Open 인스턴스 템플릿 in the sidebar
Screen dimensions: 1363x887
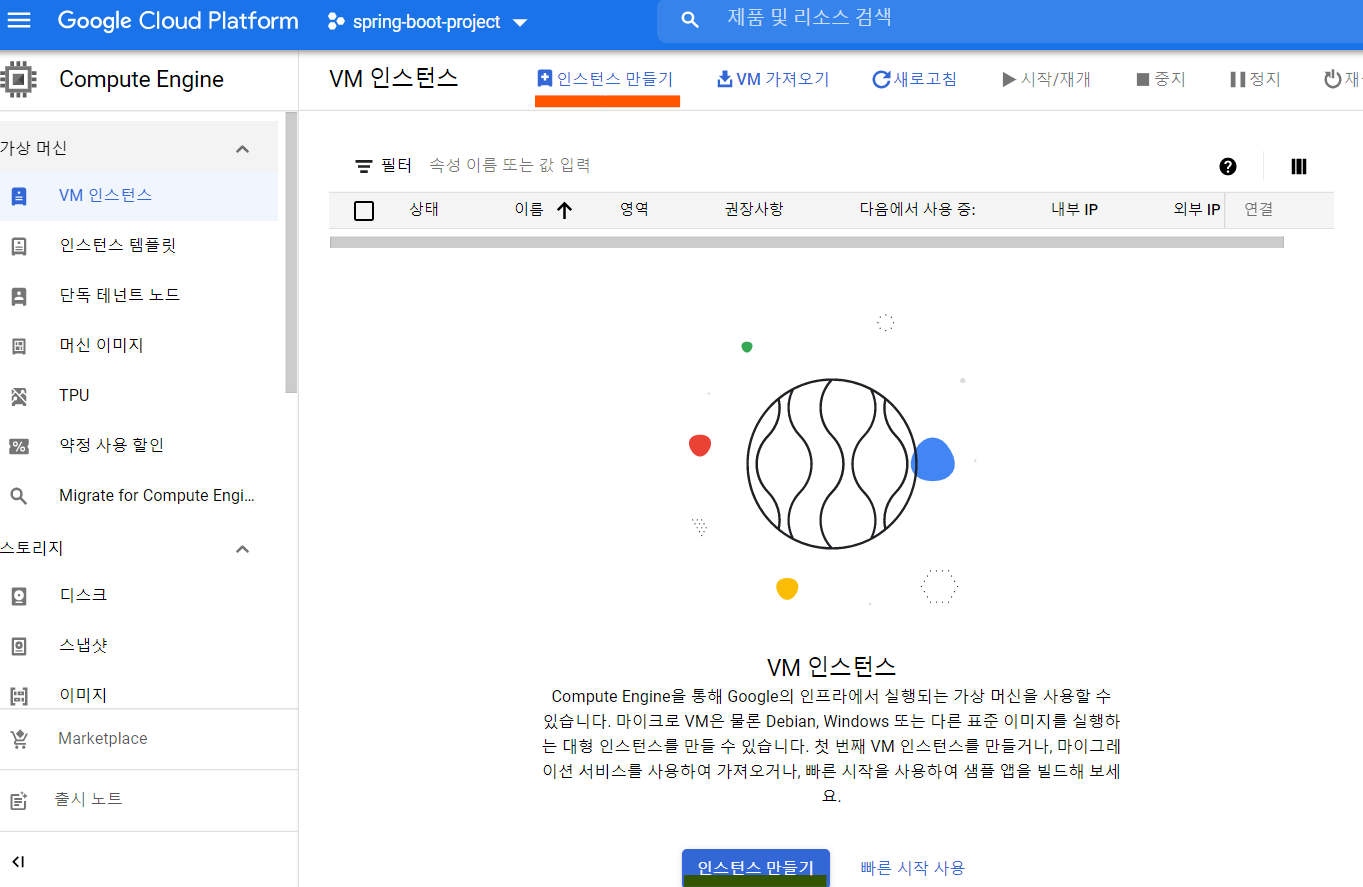pos(139,246)
